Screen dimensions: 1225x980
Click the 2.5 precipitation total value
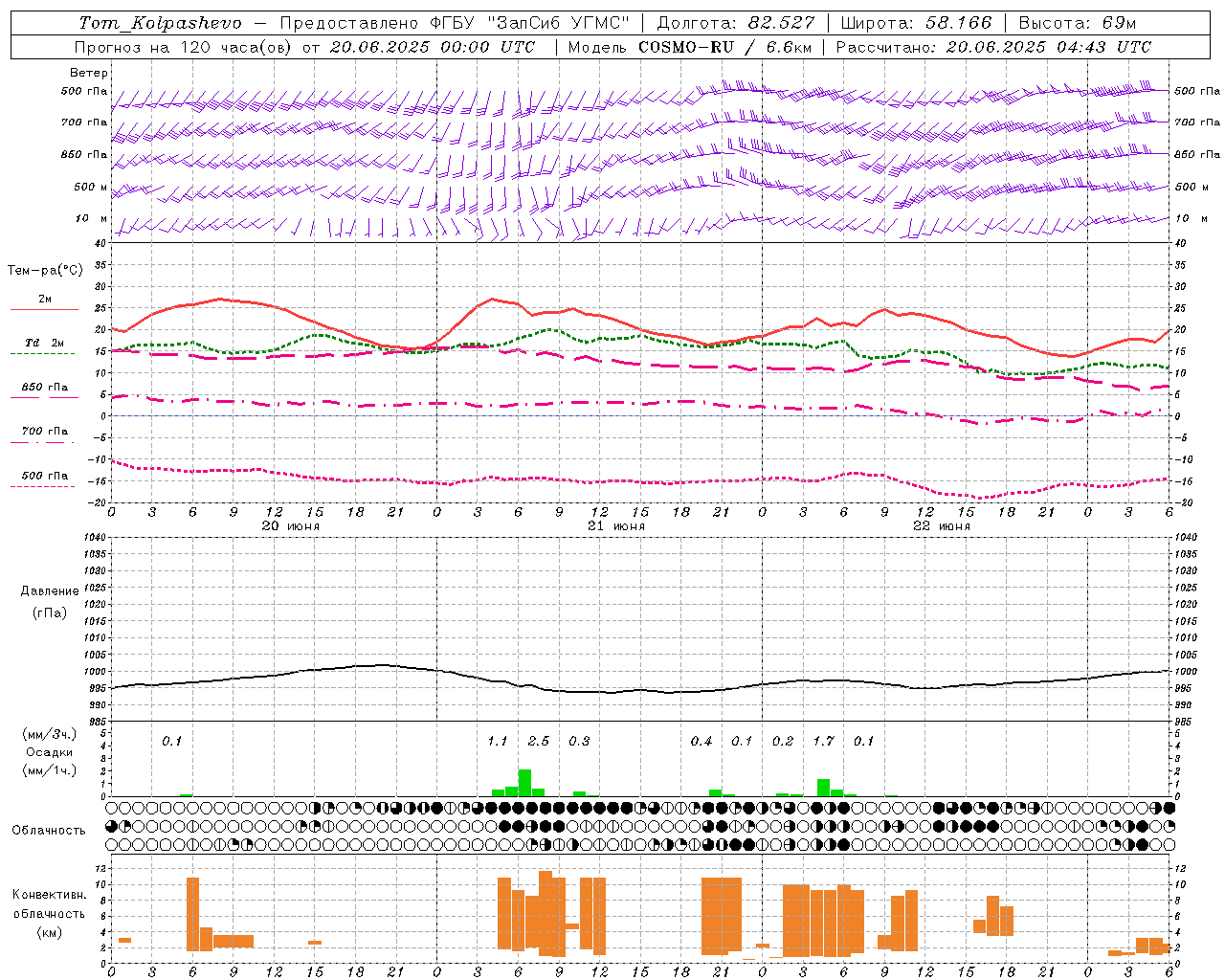(539, 741)
